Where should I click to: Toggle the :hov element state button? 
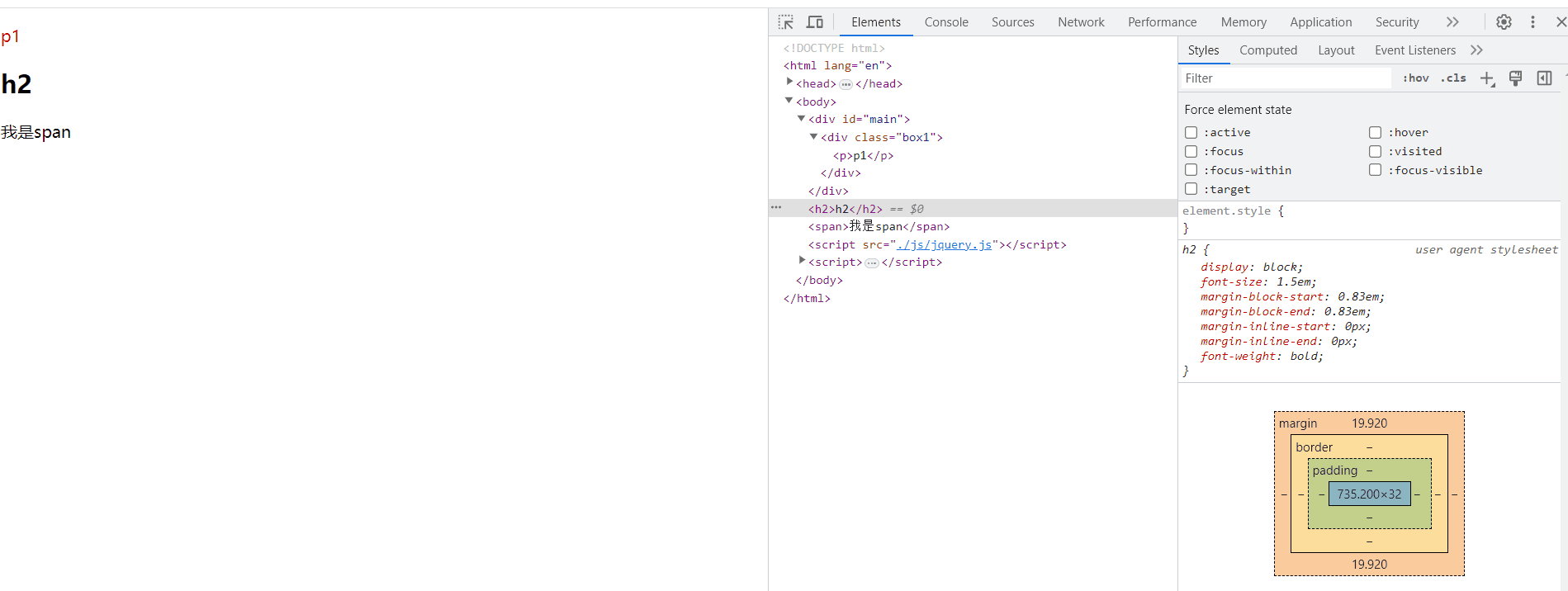coord(1416,78)
